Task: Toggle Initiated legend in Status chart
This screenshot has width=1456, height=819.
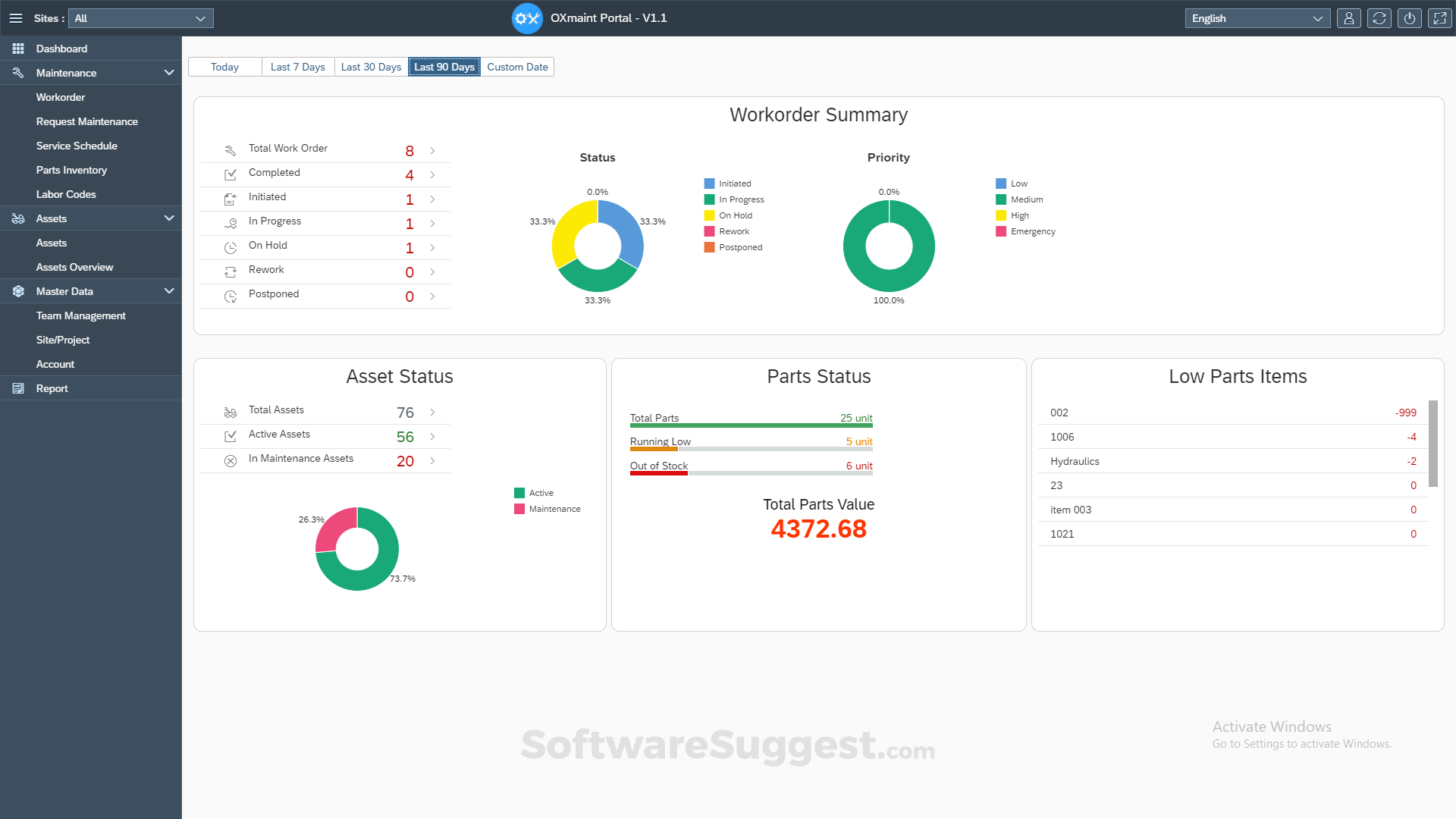Action: coord(734,184)
